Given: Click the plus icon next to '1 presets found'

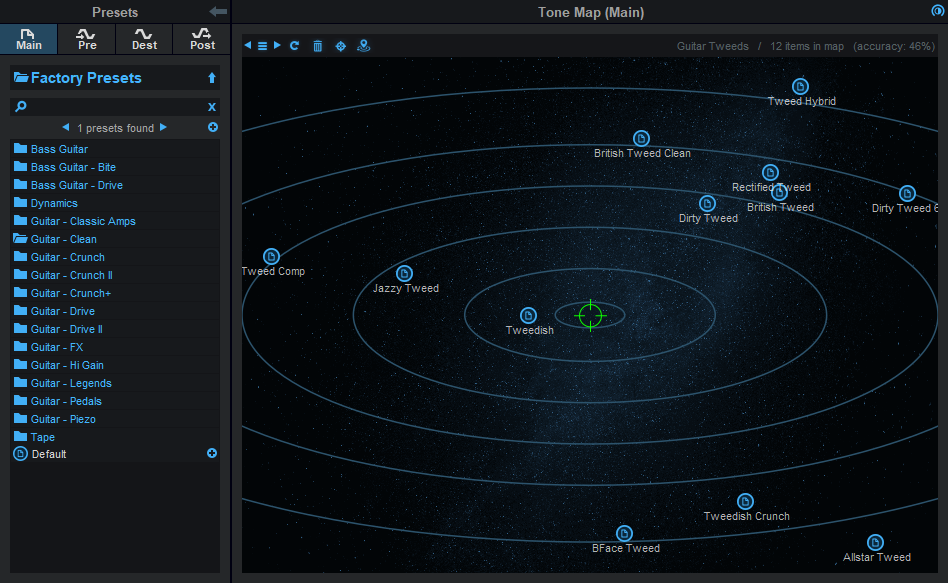Looking at the screenshot, I should [211, 127].
